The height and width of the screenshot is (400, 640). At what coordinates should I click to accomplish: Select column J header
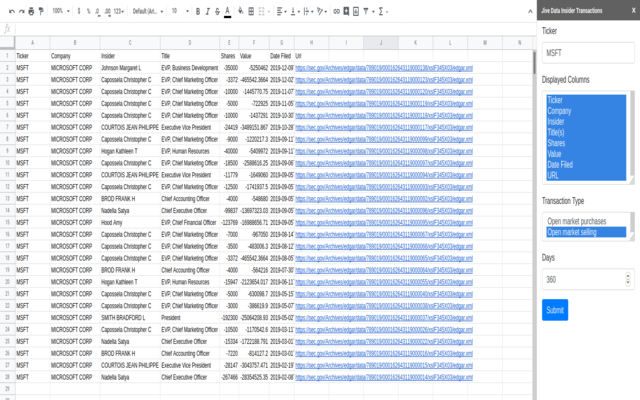[x=381, y=42]
